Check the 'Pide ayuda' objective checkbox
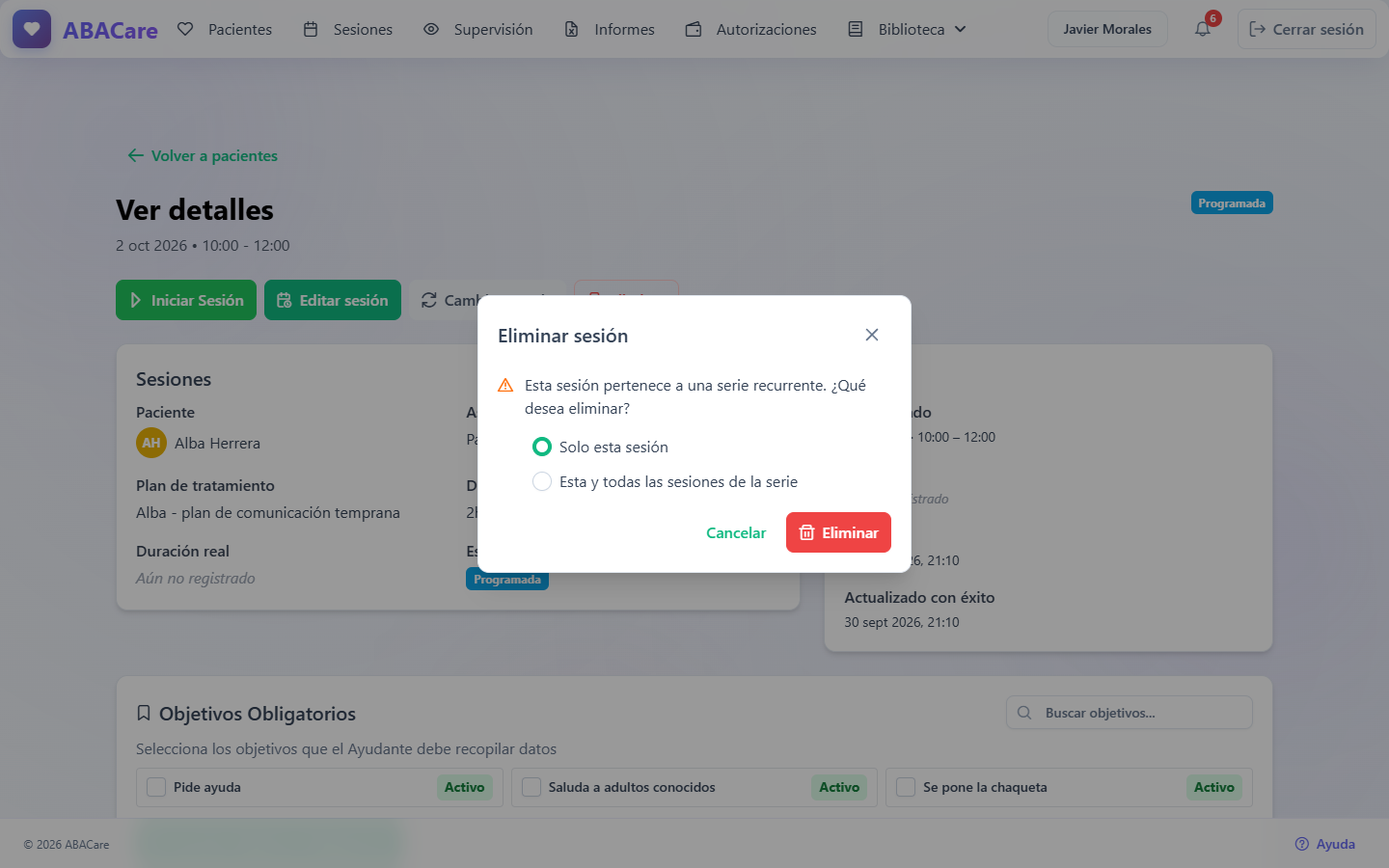The width and height of the screenshot is (1389, 868). pyautogui.click(x=156, y=787)
